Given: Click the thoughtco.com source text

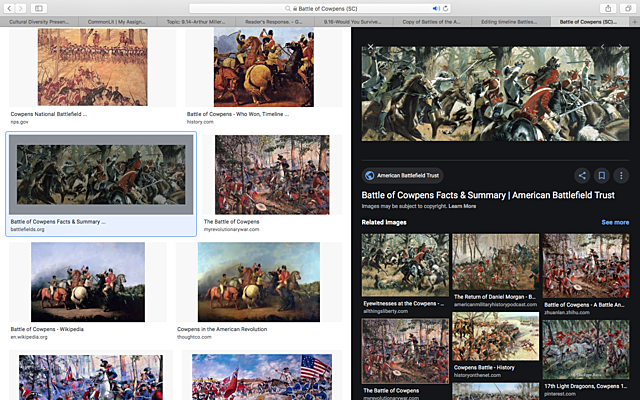Looking at the screenshot, I should [194, 337].
